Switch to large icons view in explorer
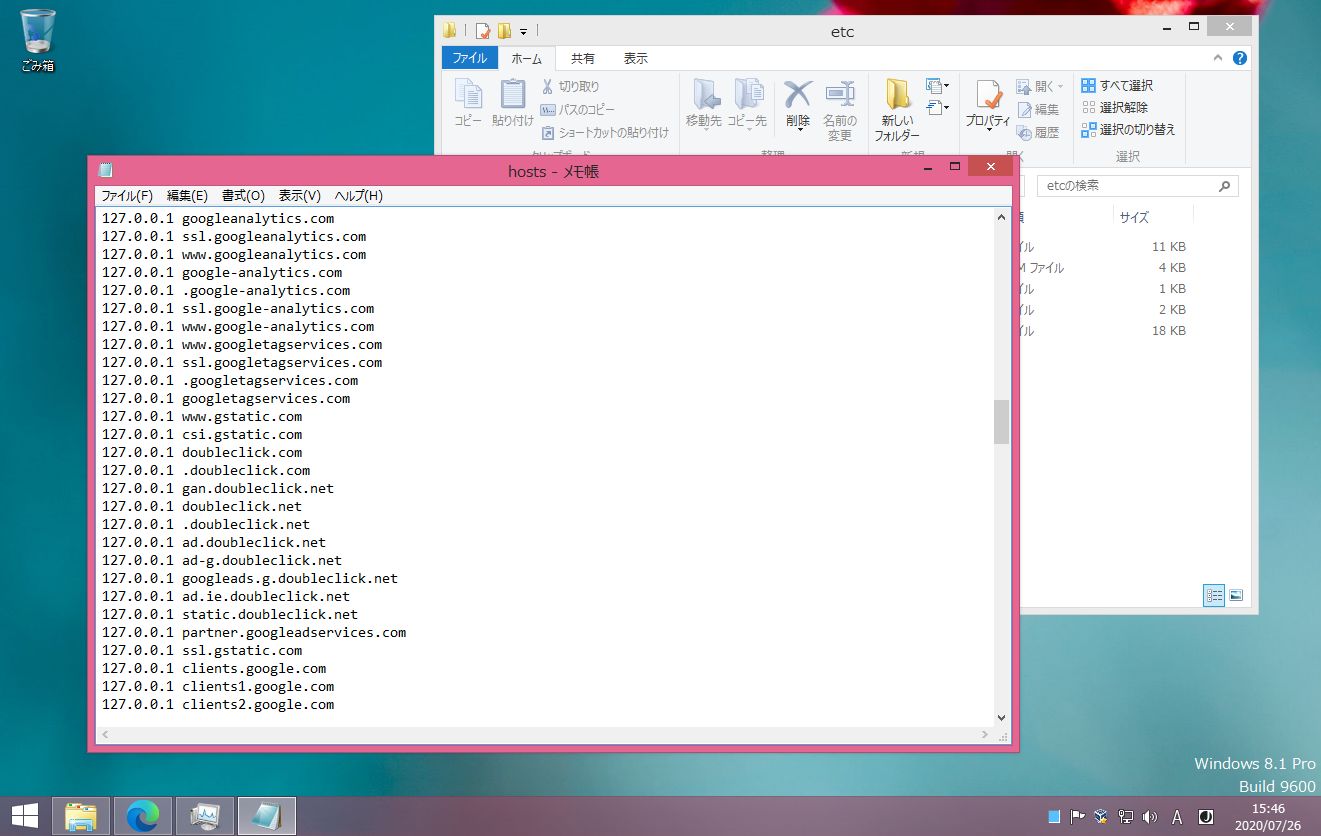 coord(1236,595)
